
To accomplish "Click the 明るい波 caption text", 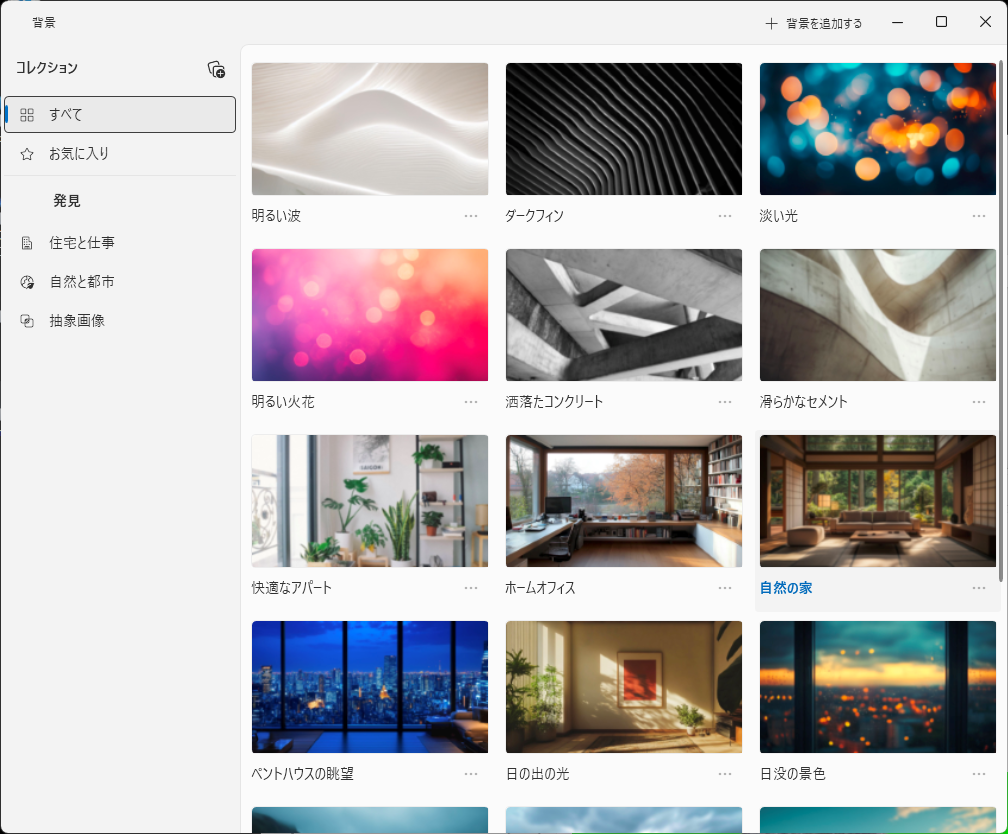I will (276, 216).
